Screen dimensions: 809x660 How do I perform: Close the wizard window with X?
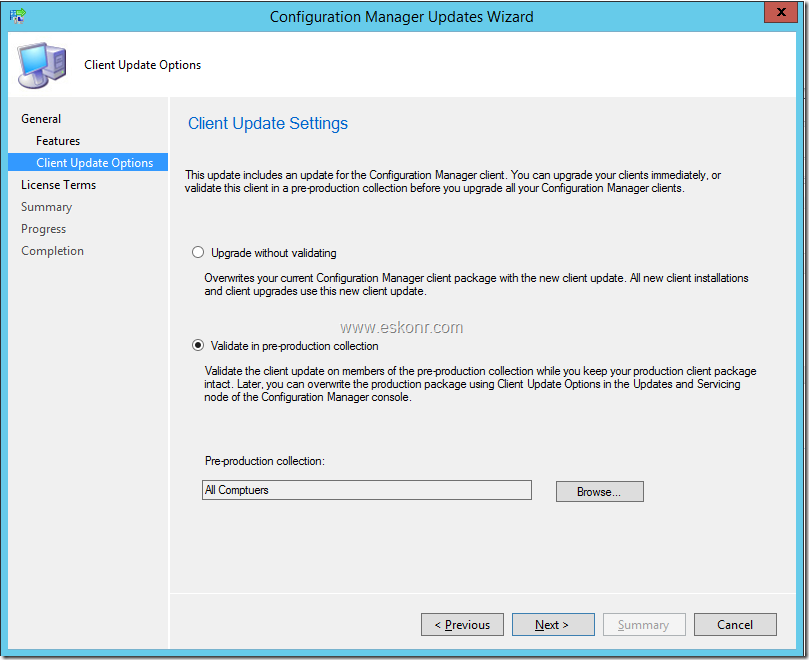tap(781, 12)
